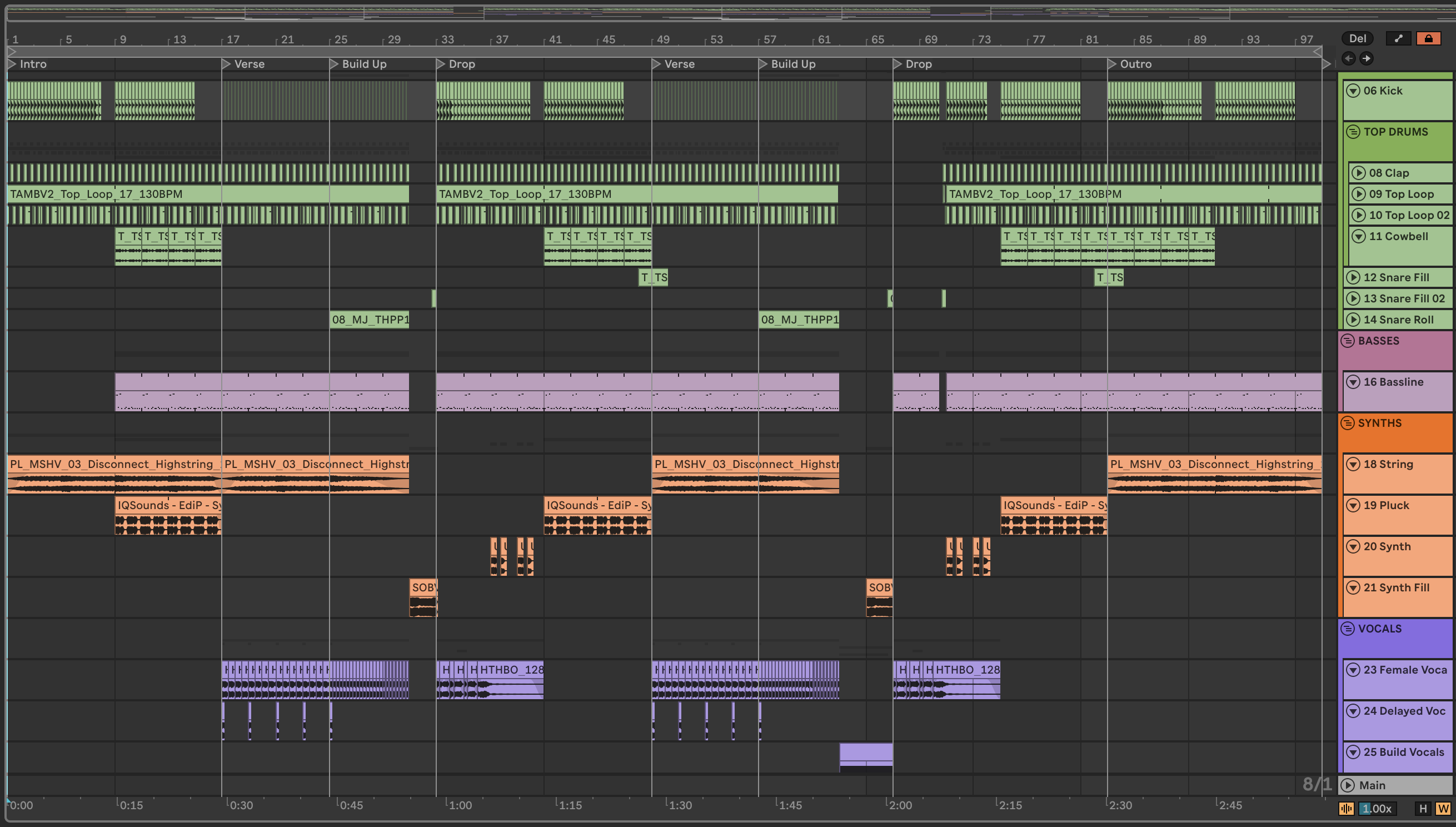
Task: Toggle the Lock Envelopes padlock button
Action: (1428, 38)
